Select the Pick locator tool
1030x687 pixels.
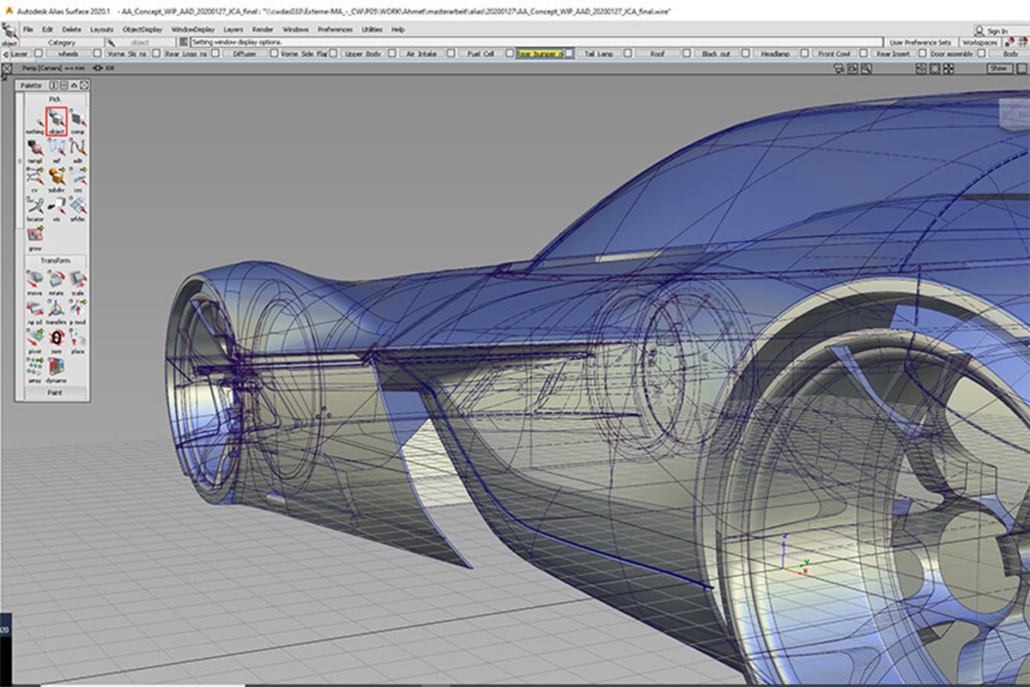pos(35,209)
